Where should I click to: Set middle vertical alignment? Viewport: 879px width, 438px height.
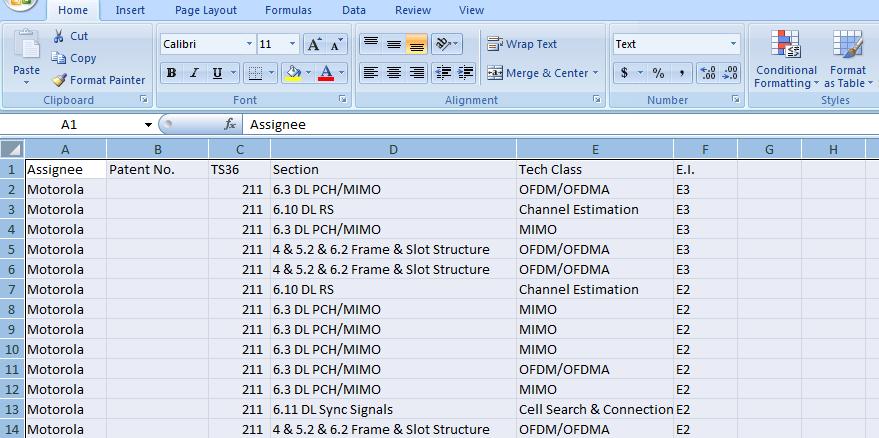[394, 44]
